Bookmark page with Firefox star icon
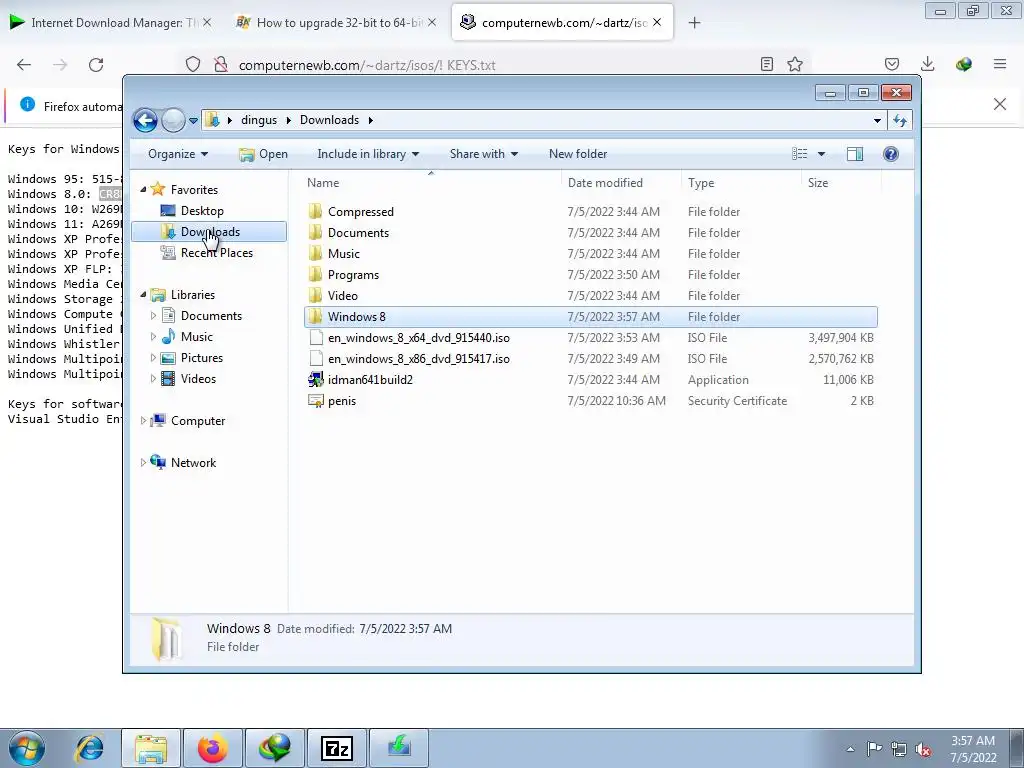Viewport: 1024px width, 768px height. 795,64
